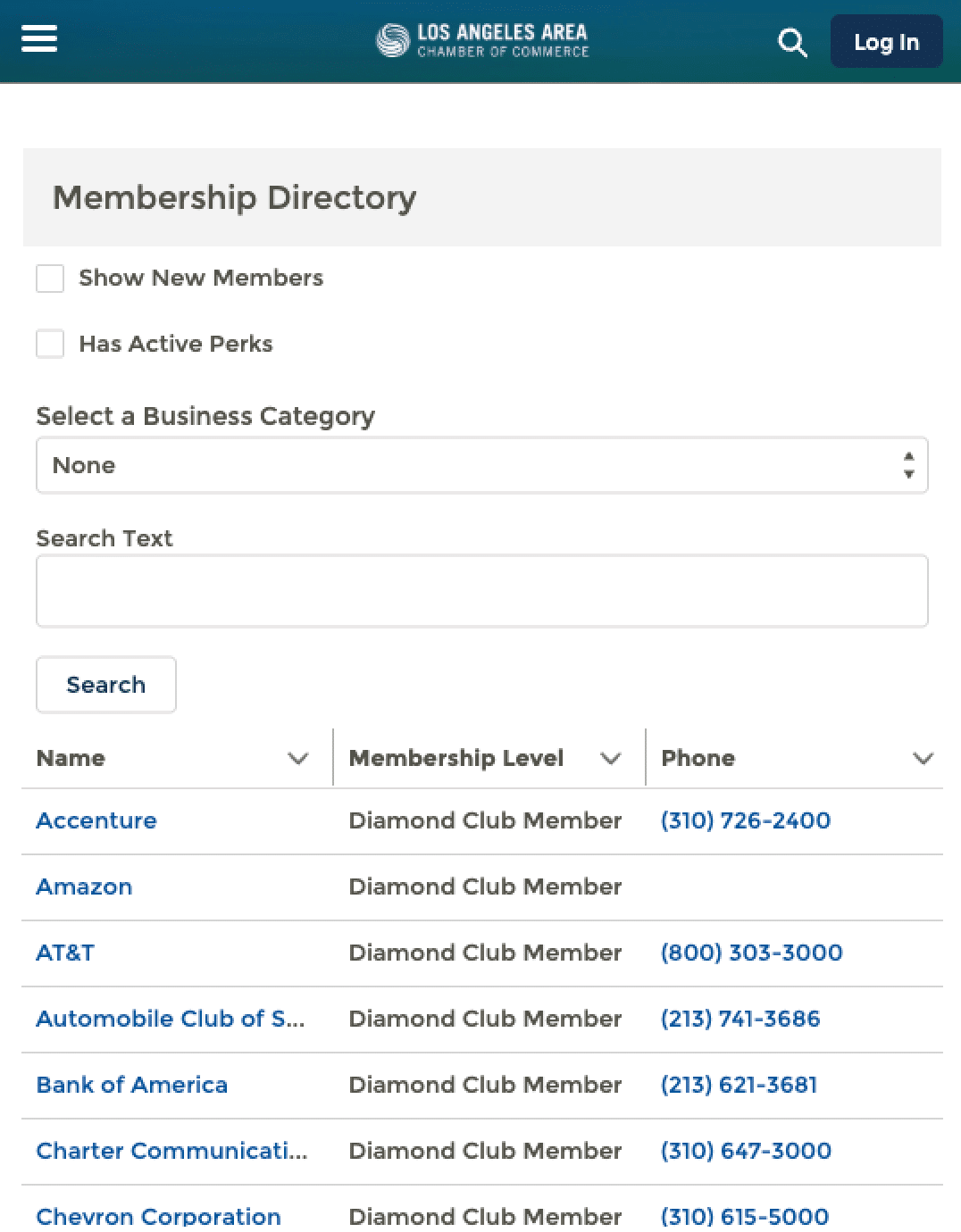Click the search magnifier icon in header
The height and width of the screenshot is (1232, 961).
(x=792, y=42)
